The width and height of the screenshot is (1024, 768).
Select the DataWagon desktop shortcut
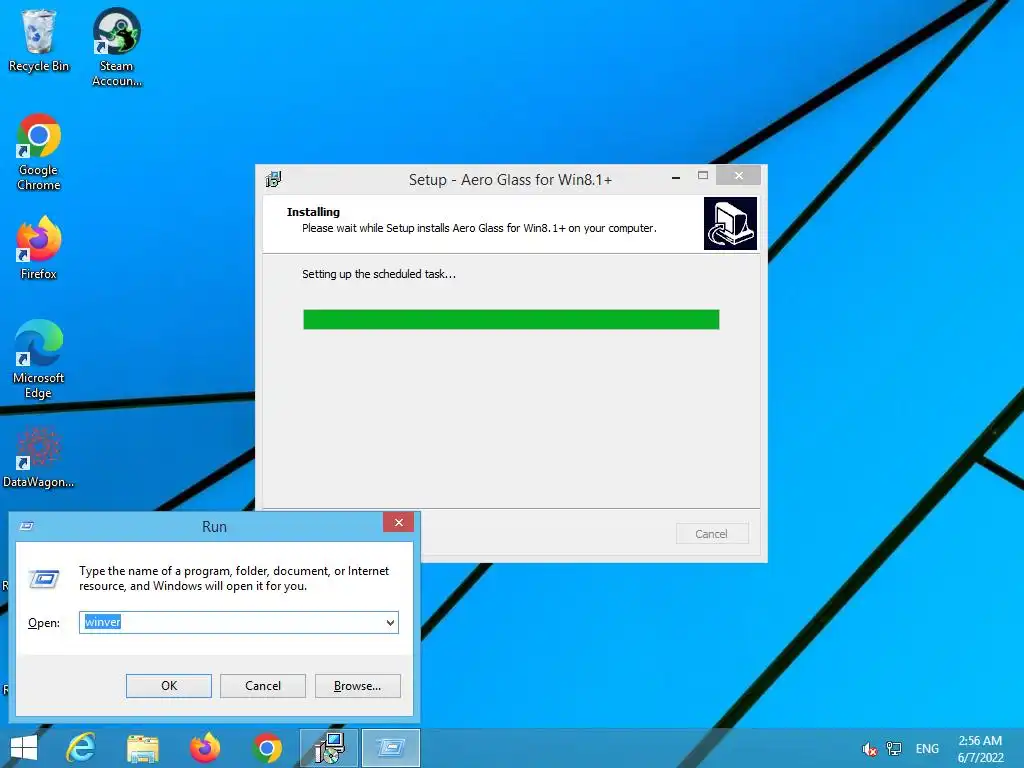tap(39, 457)
